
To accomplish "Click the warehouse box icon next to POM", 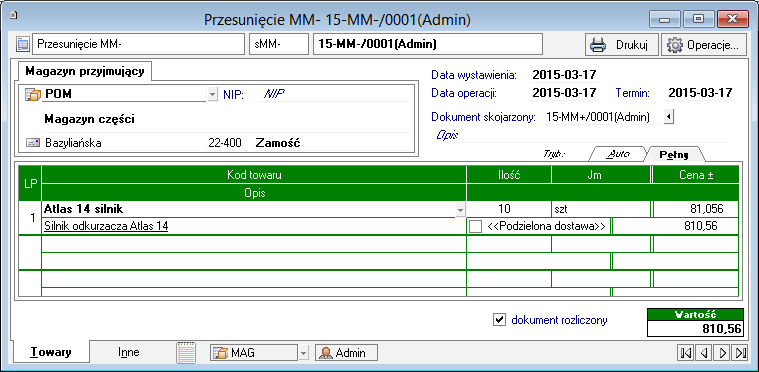I will tap(32, 94).
